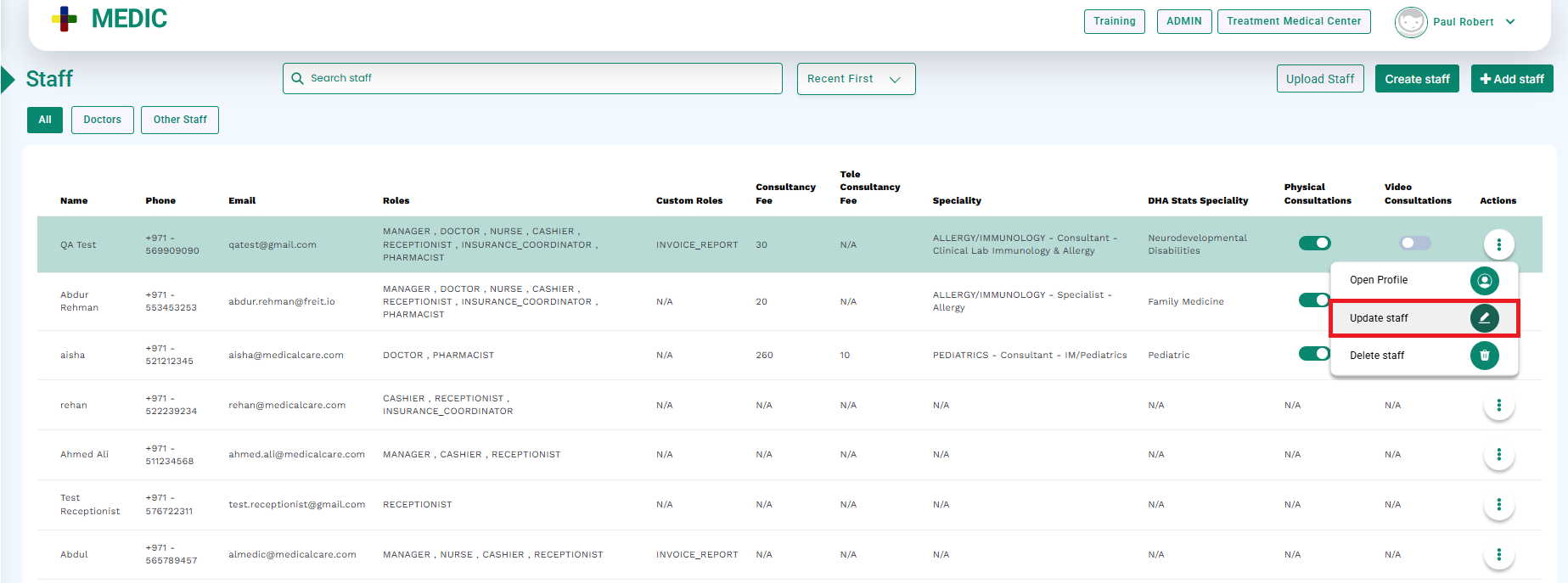This screenshot has height=583, width=1568.
Task: Open actions menu for Test Receptionist
Action: 1498,505
